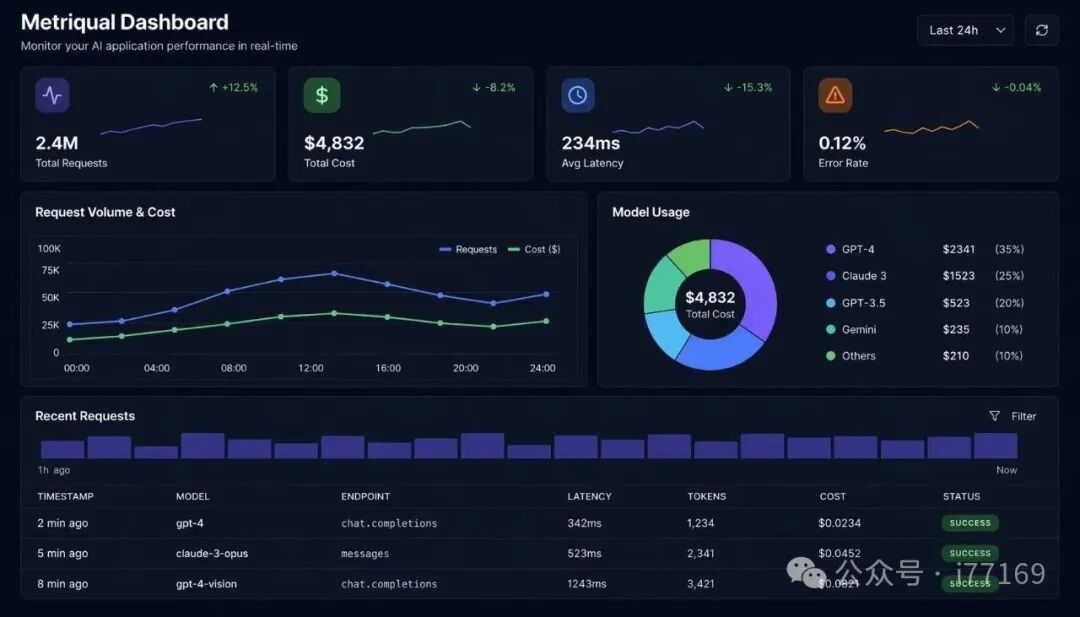1080x617 pixels.
Task: Click the GPT-4 purple legend dot
Action: (x=830, y=249)
